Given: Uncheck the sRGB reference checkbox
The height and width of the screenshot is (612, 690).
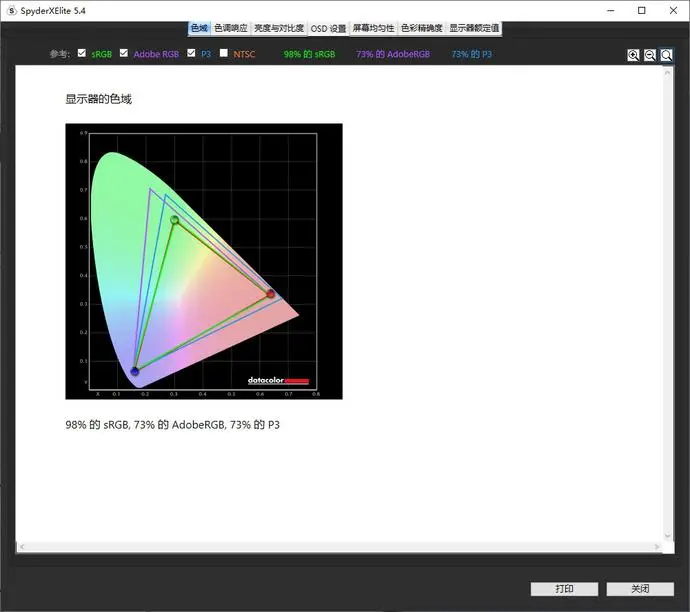Looking at the screenshot, I should click(x=82, y=53).
